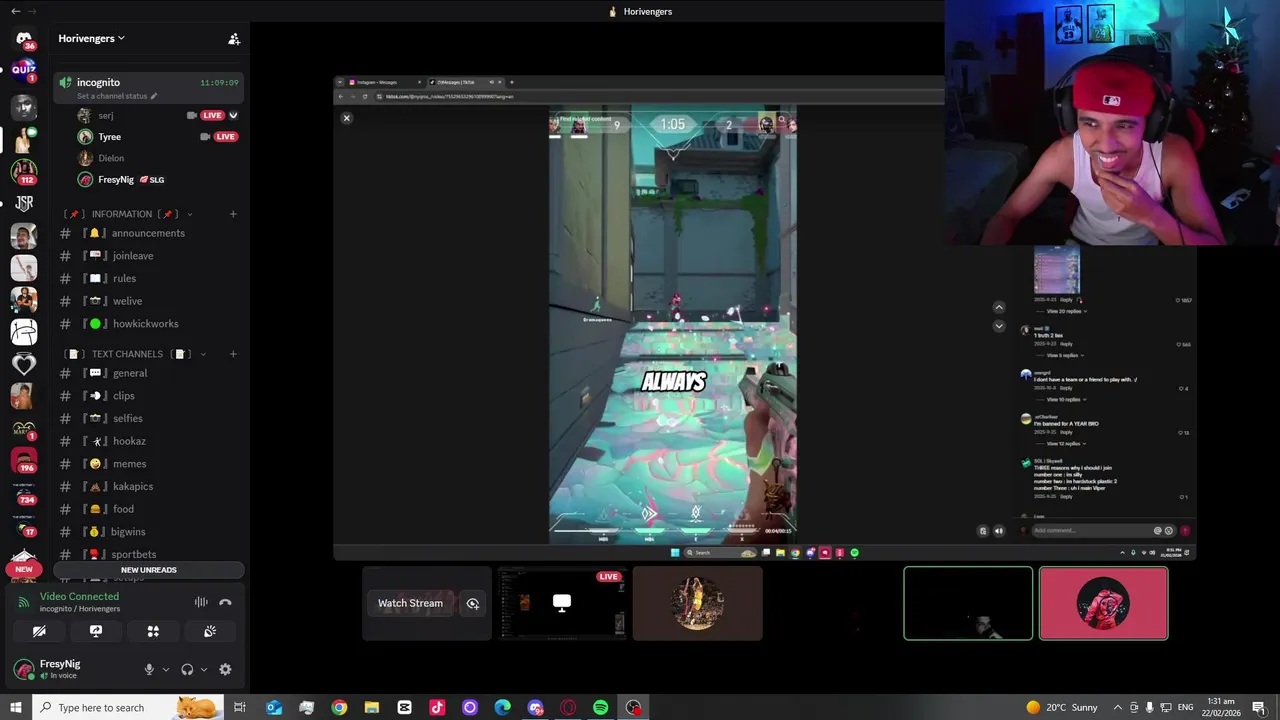Open Task View in taskbar

(240, 707)
